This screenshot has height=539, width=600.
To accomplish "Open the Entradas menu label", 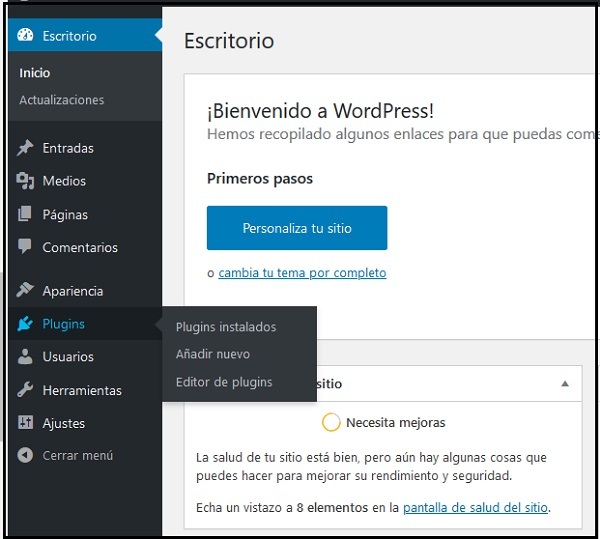I will point(68,148).
